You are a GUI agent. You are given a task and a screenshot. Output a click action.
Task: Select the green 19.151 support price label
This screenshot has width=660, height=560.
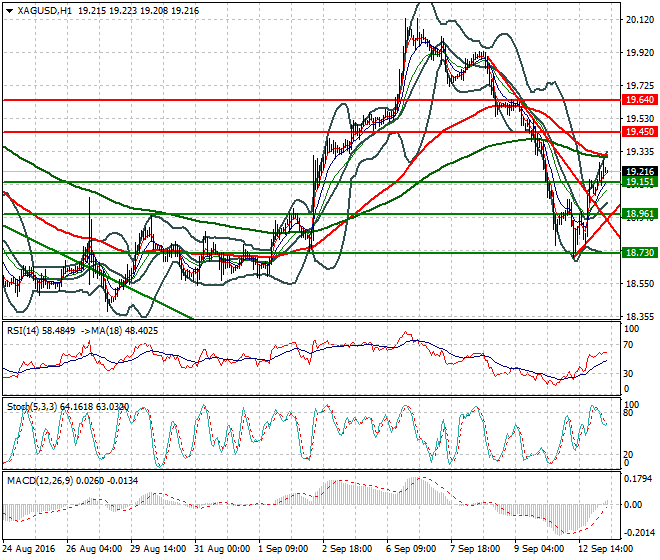pyautogui.click(x=640, y=182)
